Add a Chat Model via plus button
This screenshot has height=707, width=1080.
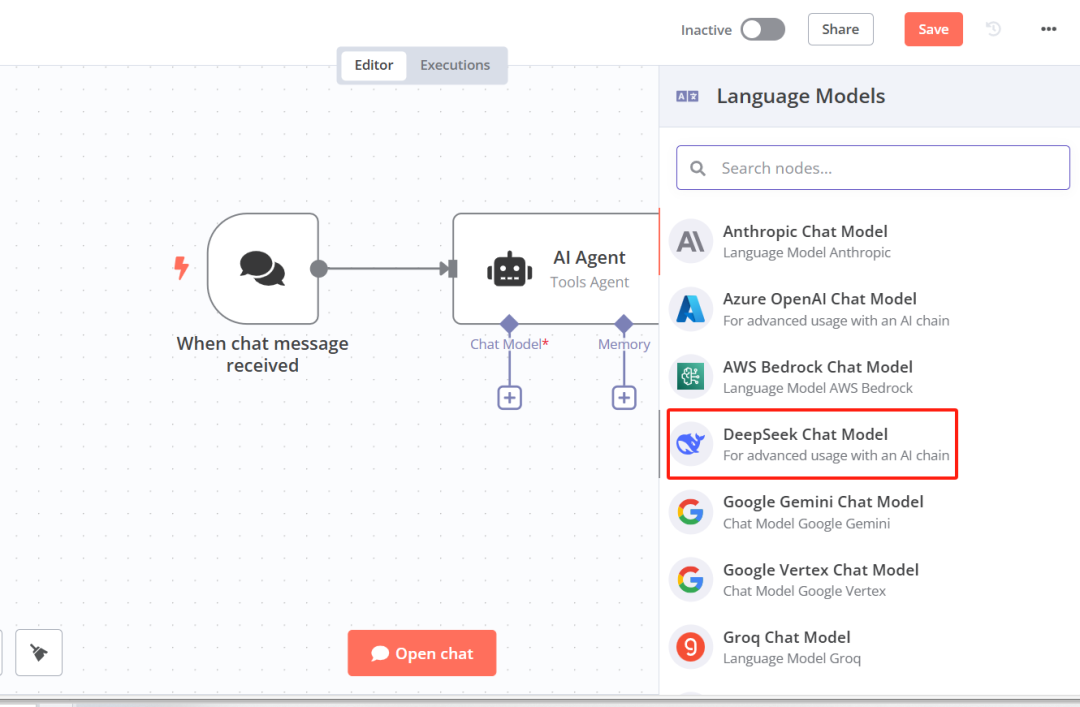(x=510, y=398)
